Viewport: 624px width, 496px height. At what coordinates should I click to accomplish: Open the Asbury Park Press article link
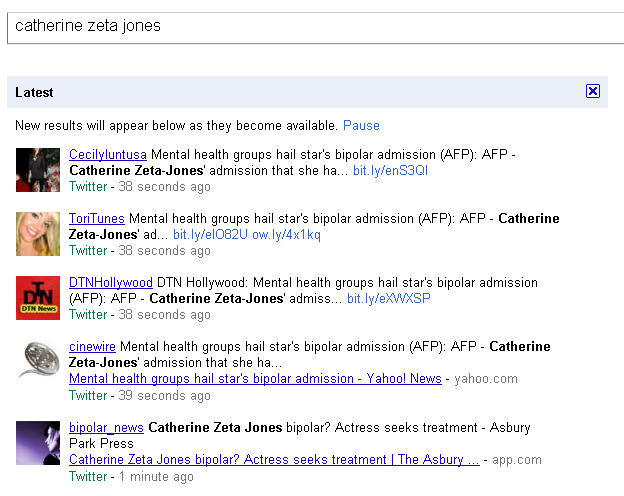274,460
